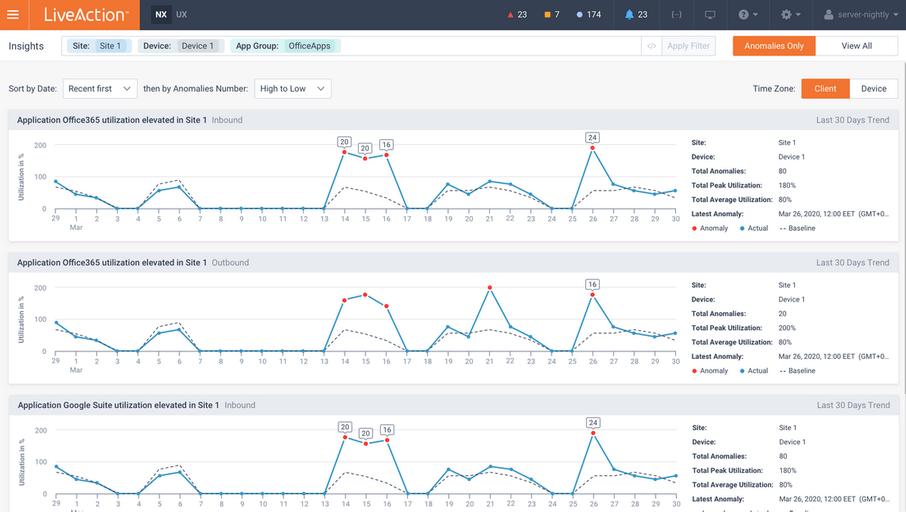Toggle Baseline legend in Office365 Outbound chart
This screenshot has height=512, width=906.
coord(797,371)
